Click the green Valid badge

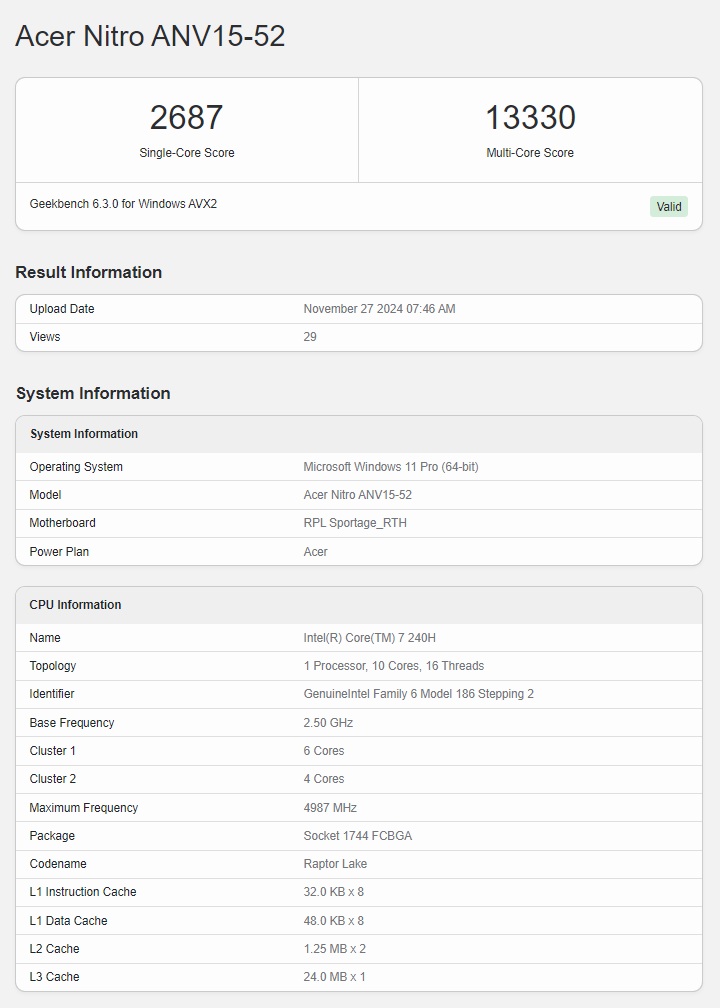(x=668, y=207)
